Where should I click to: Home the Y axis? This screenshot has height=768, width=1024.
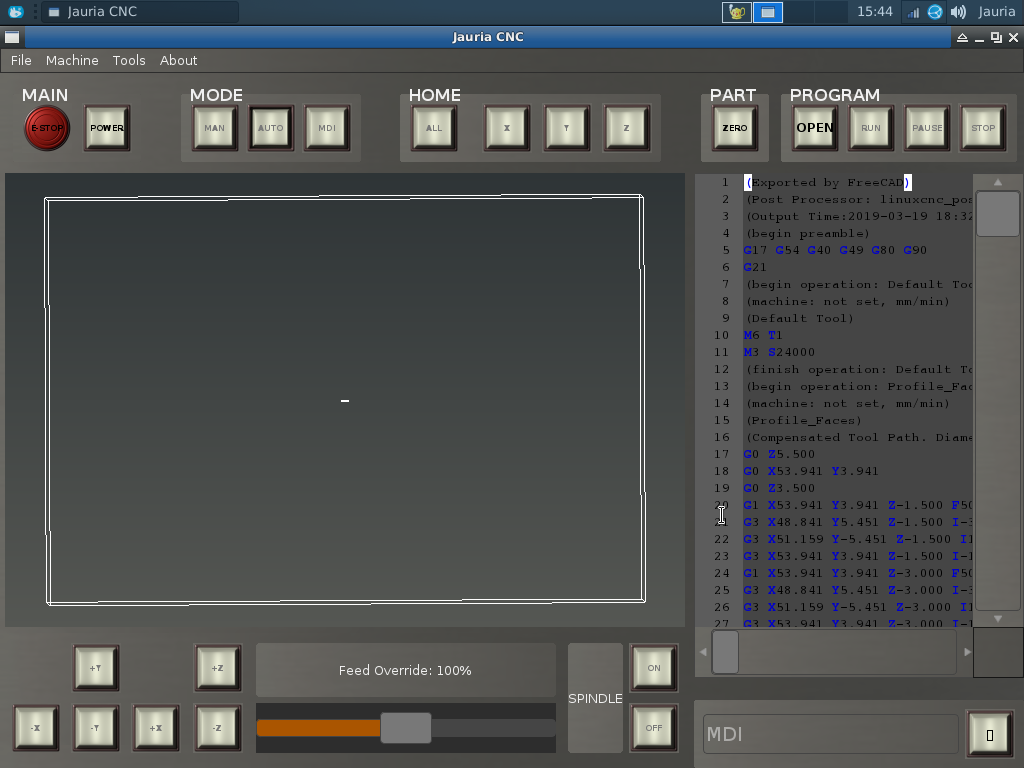[567, 128]
